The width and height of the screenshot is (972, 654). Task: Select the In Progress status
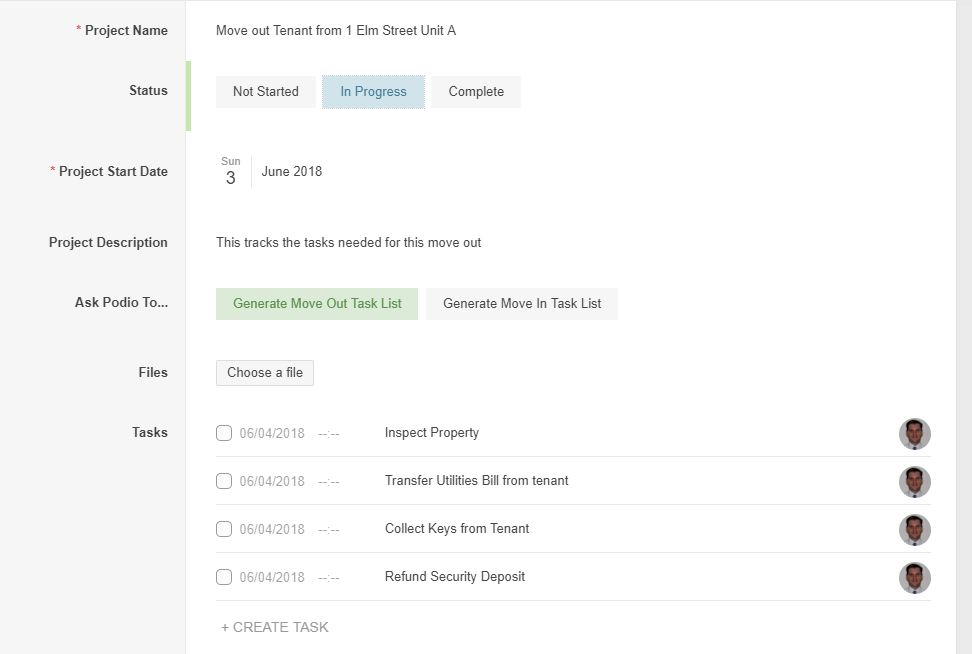(x=373, y=92)
